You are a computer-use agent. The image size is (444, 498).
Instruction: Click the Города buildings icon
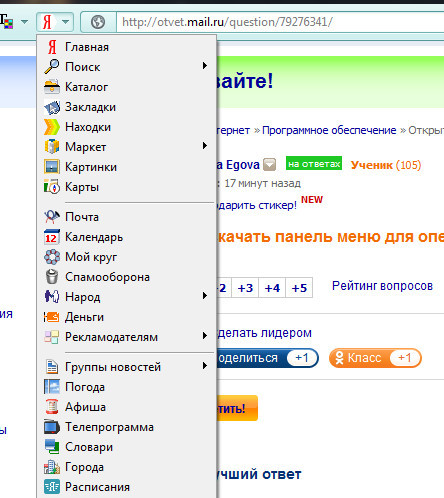pos(52,467)
